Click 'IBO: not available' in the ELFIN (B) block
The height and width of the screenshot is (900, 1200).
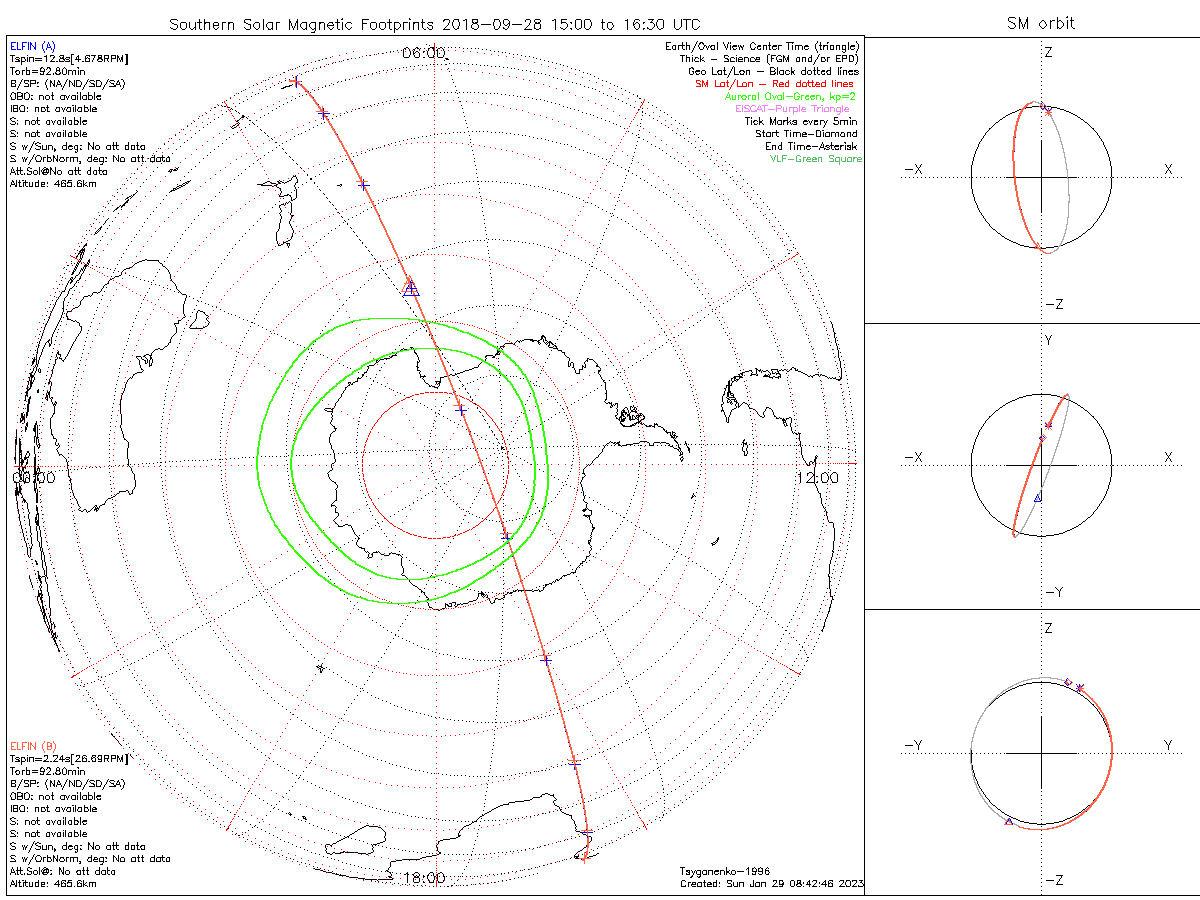click(54, 809)
